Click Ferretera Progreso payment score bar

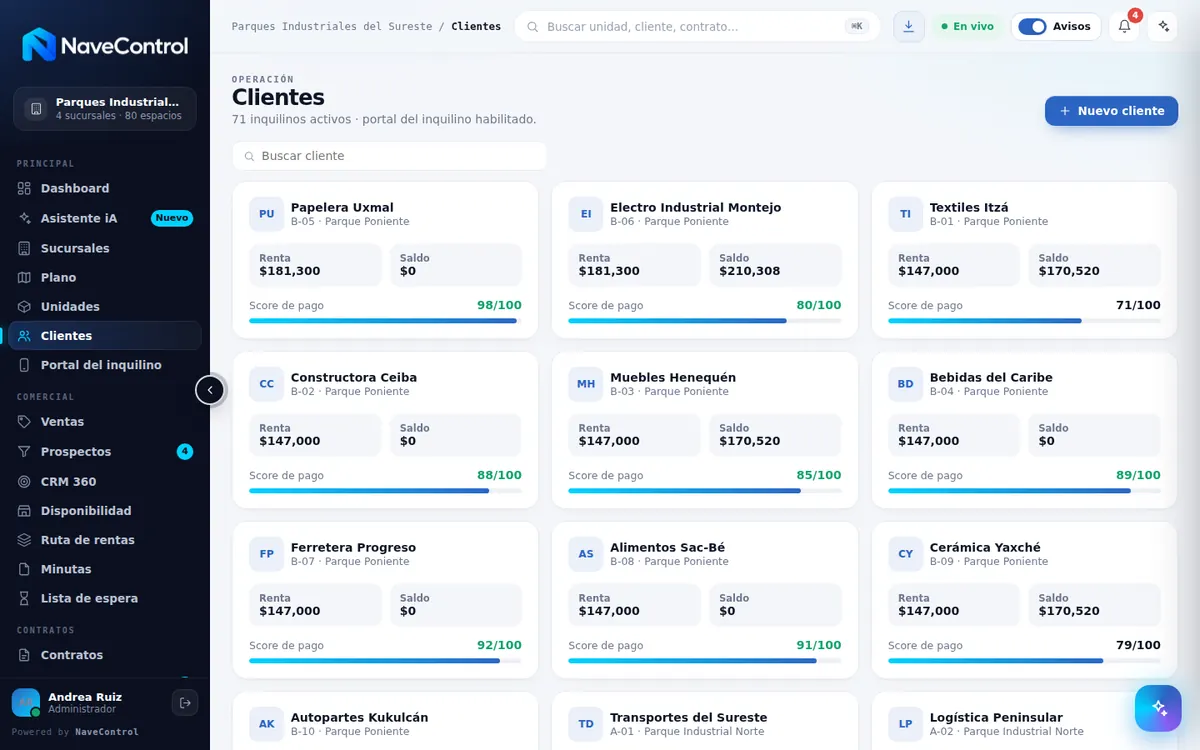click(x=385, y=661)
